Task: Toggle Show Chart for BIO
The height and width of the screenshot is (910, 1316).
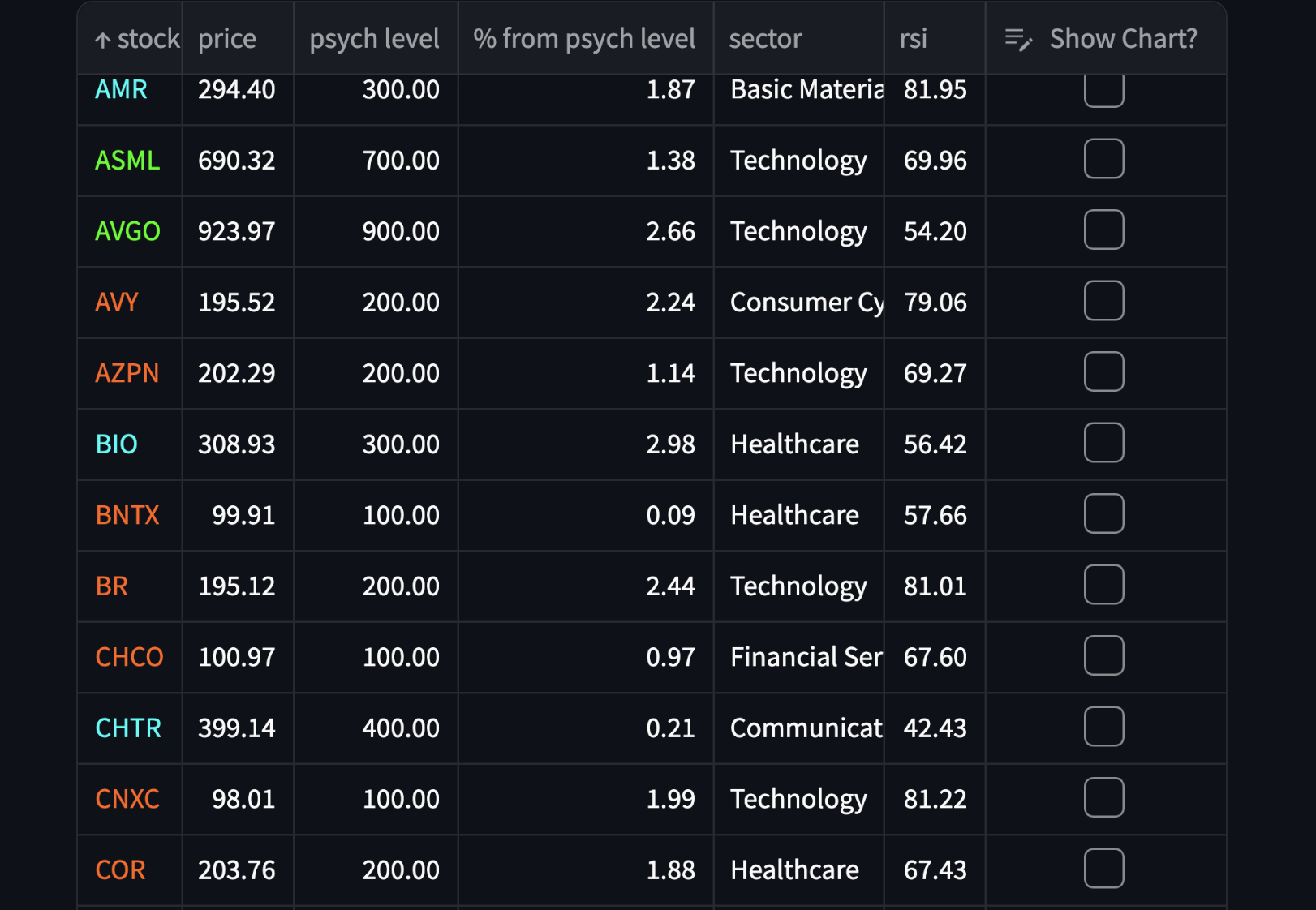Action: point(1103,443)
